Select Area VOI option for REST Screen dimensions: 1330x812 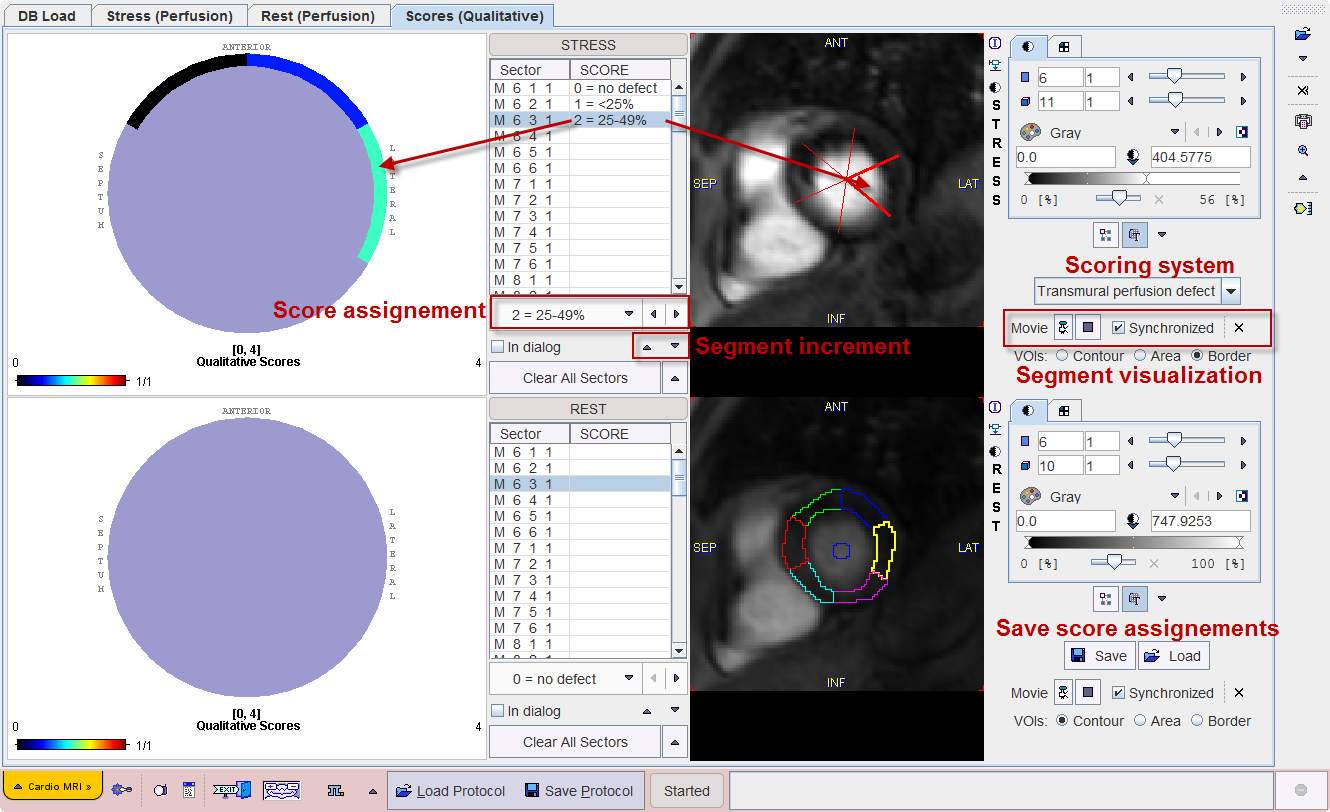pos(1140,720)
